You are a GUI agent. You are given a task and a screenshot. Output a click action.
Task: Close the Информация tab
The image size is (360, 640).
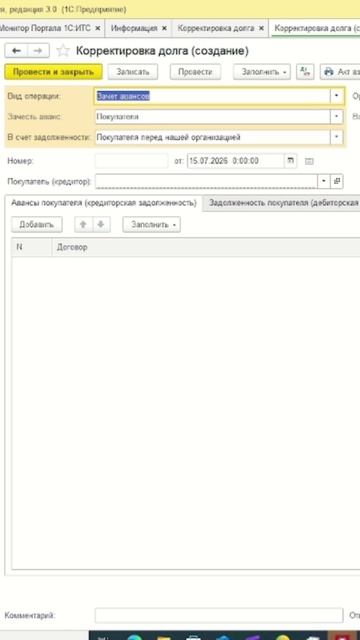coord(164,29)
